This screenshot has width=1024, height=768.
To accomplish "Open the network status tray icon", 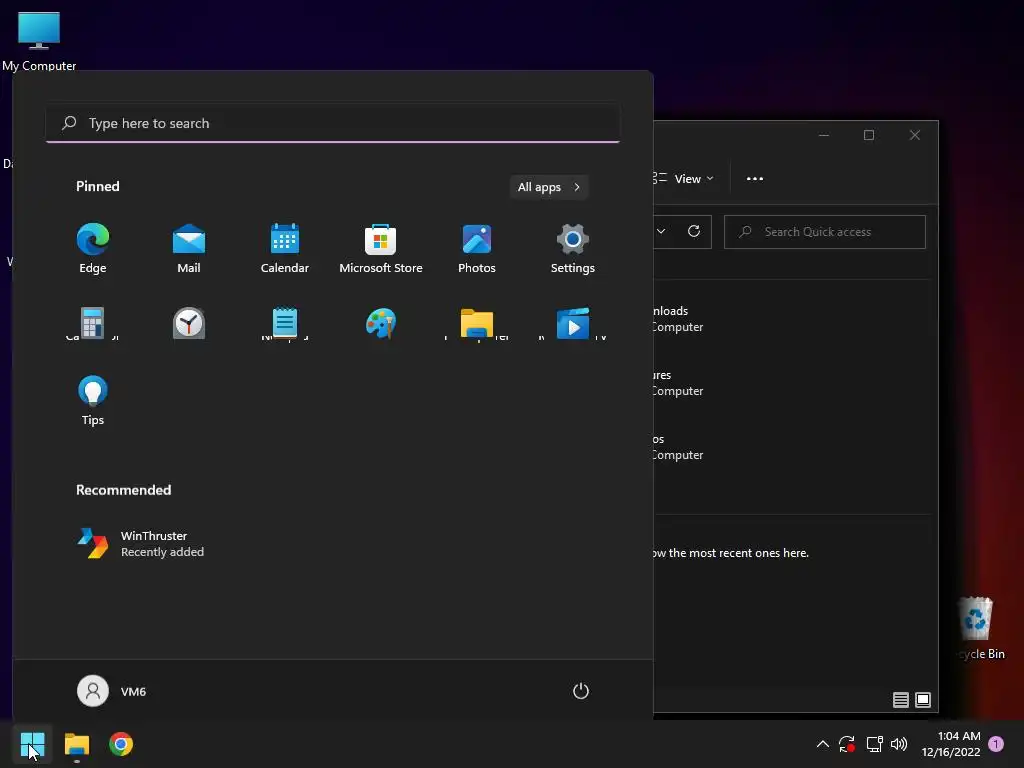I will [x=874, y=744].
